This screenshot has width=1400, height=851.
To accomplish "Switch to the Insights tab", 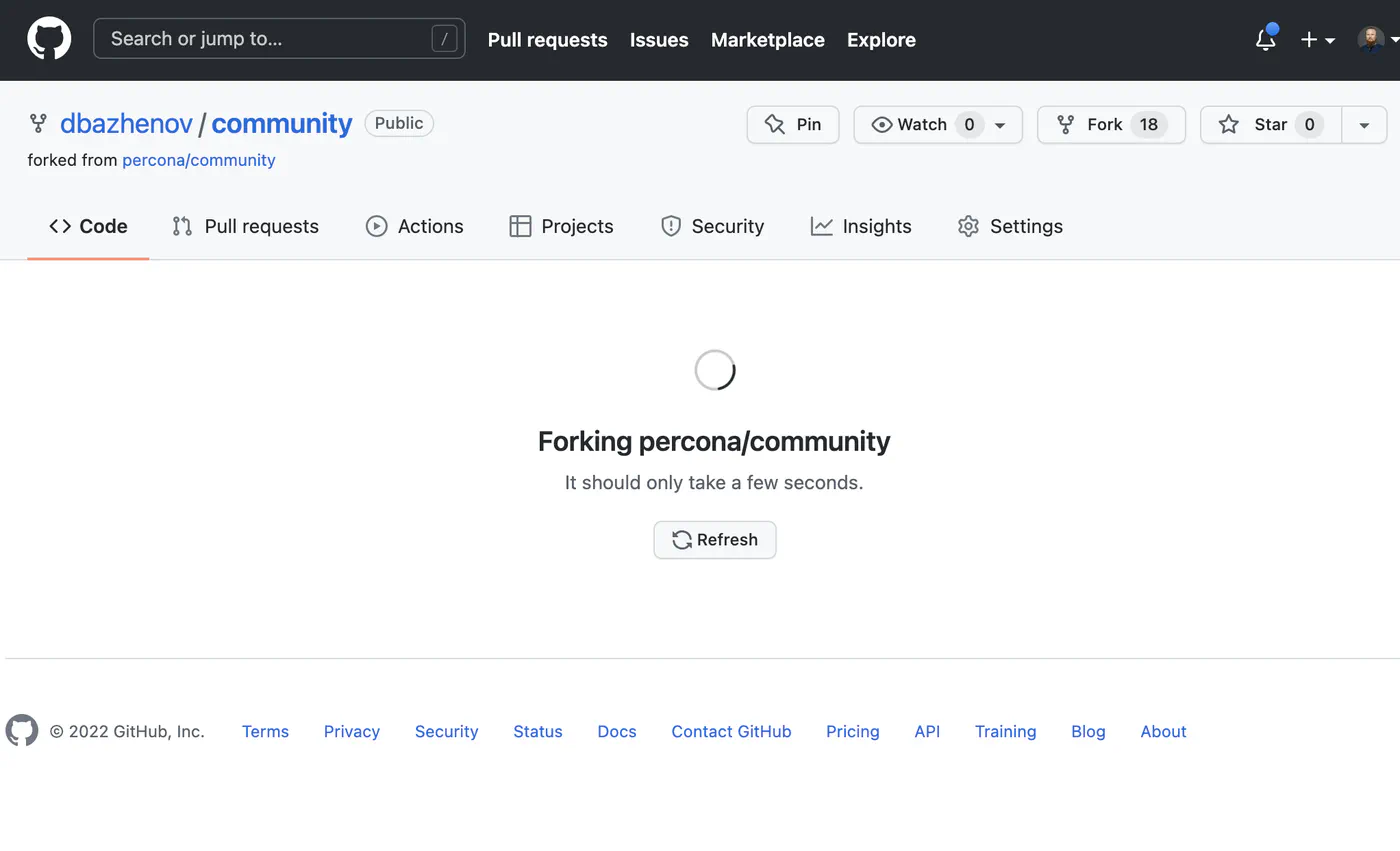I will click(861, 226).
